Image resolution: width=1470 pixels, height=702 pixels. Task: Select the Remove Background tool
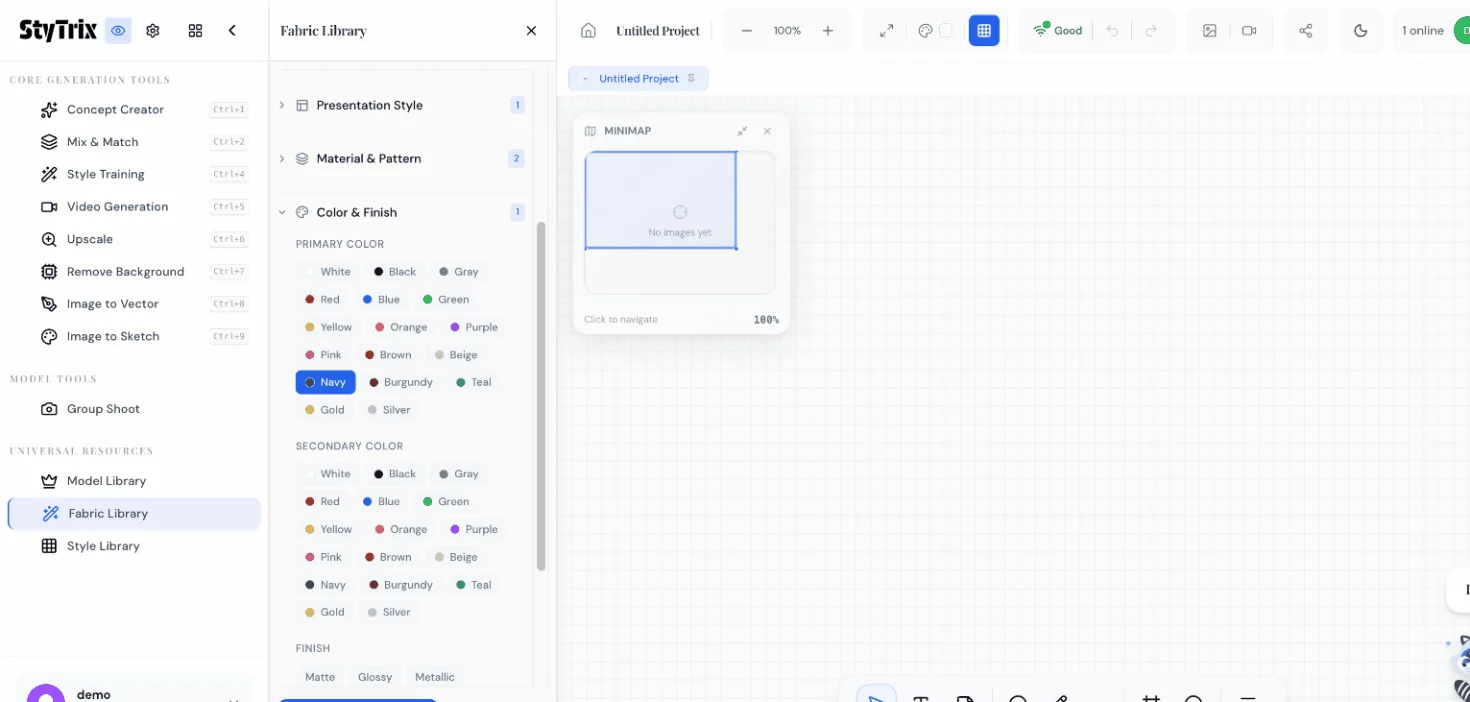tap(124, 272)
